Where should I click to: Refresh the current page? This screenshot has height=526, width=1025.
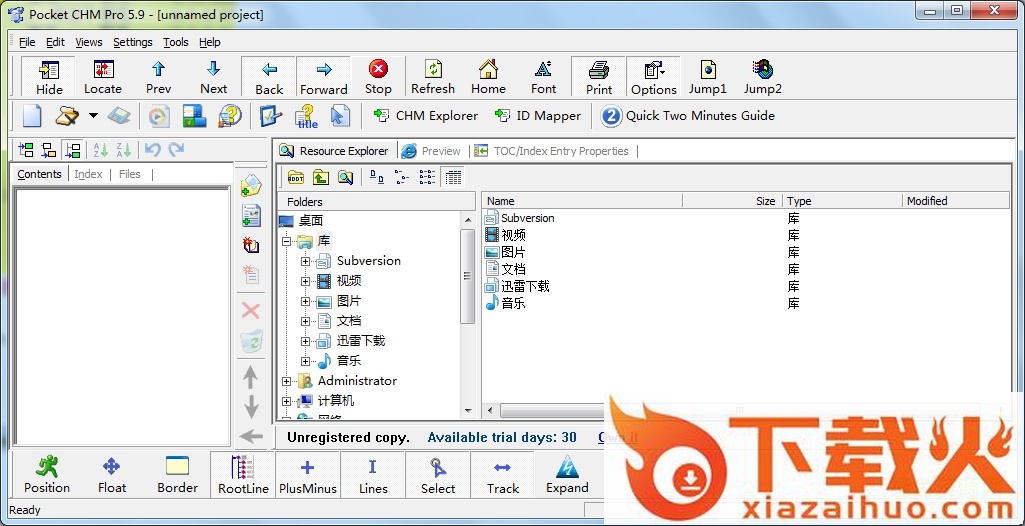coord(433,77)
